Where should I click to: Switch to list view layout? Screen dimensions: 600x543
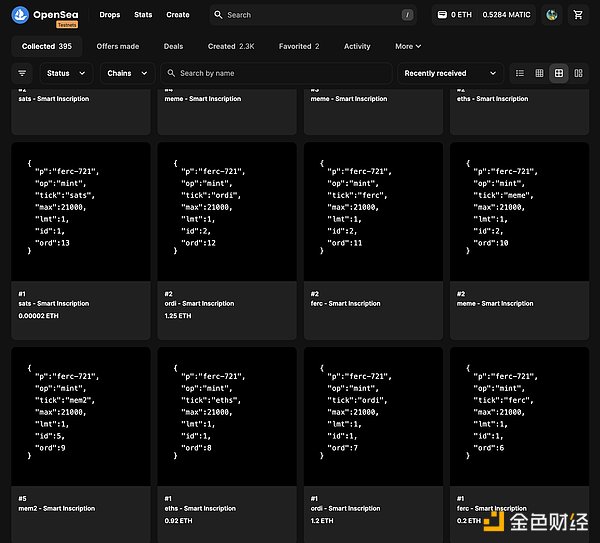tap(519, 73)
